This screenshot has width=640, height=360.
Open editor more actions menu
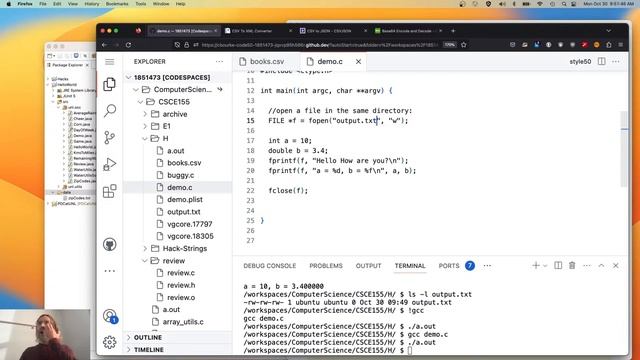tap(616, 62)
